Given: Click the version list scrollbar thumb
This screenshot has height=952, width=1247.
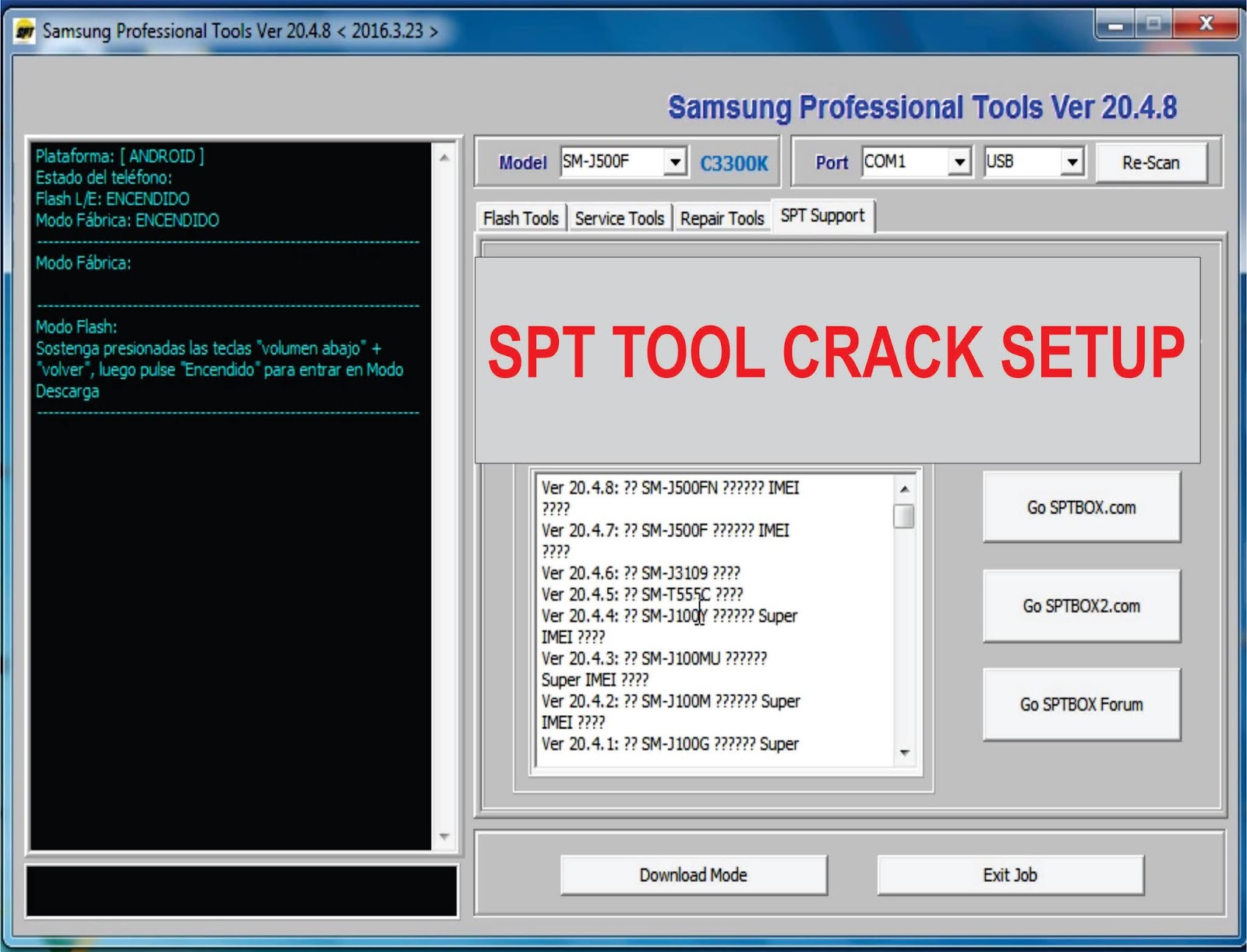Looking at the screenshot, I should click(x=903, y=515).
